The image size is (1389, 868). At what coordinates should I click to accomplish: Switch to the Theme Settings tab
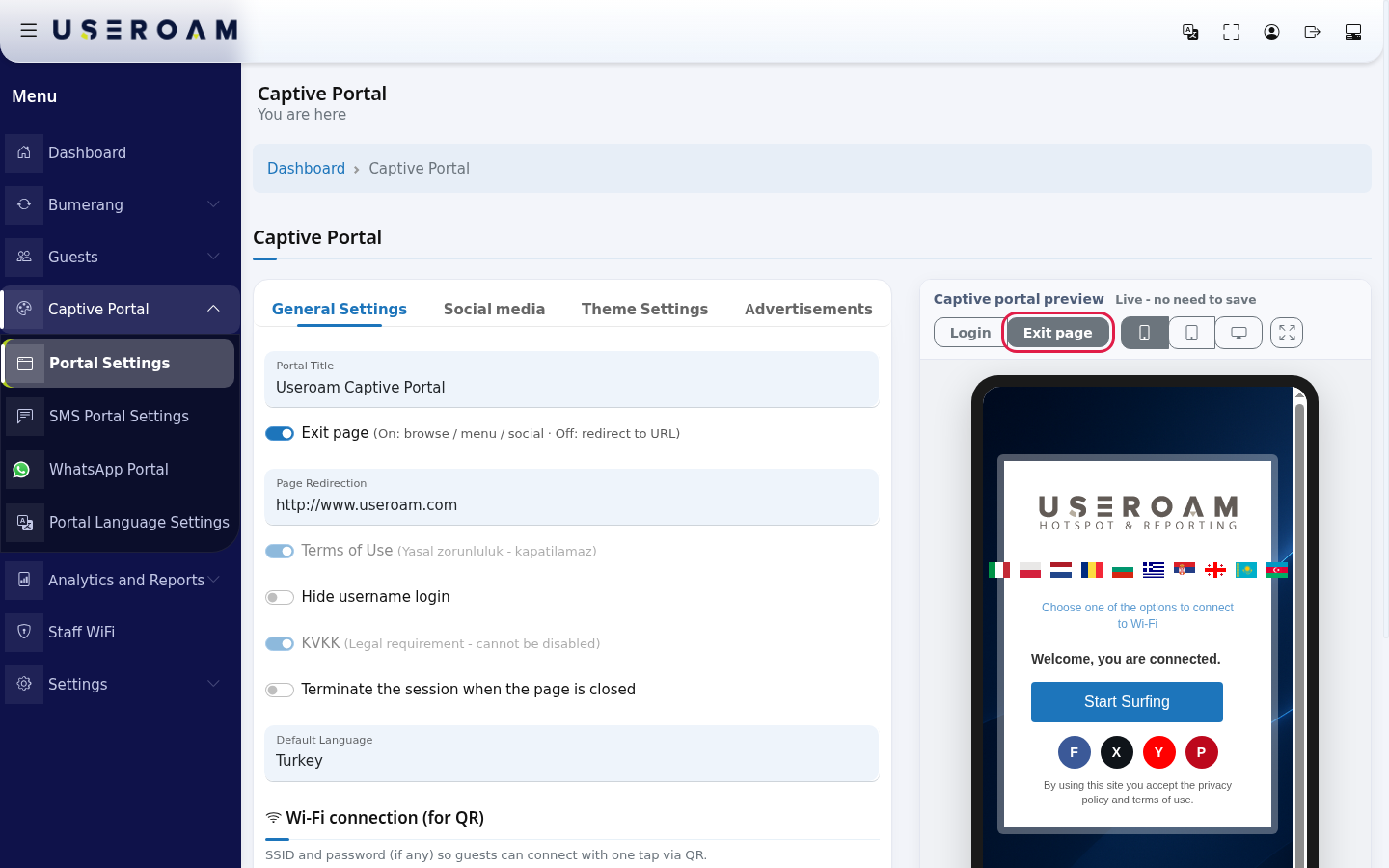(x=644, y=309)
